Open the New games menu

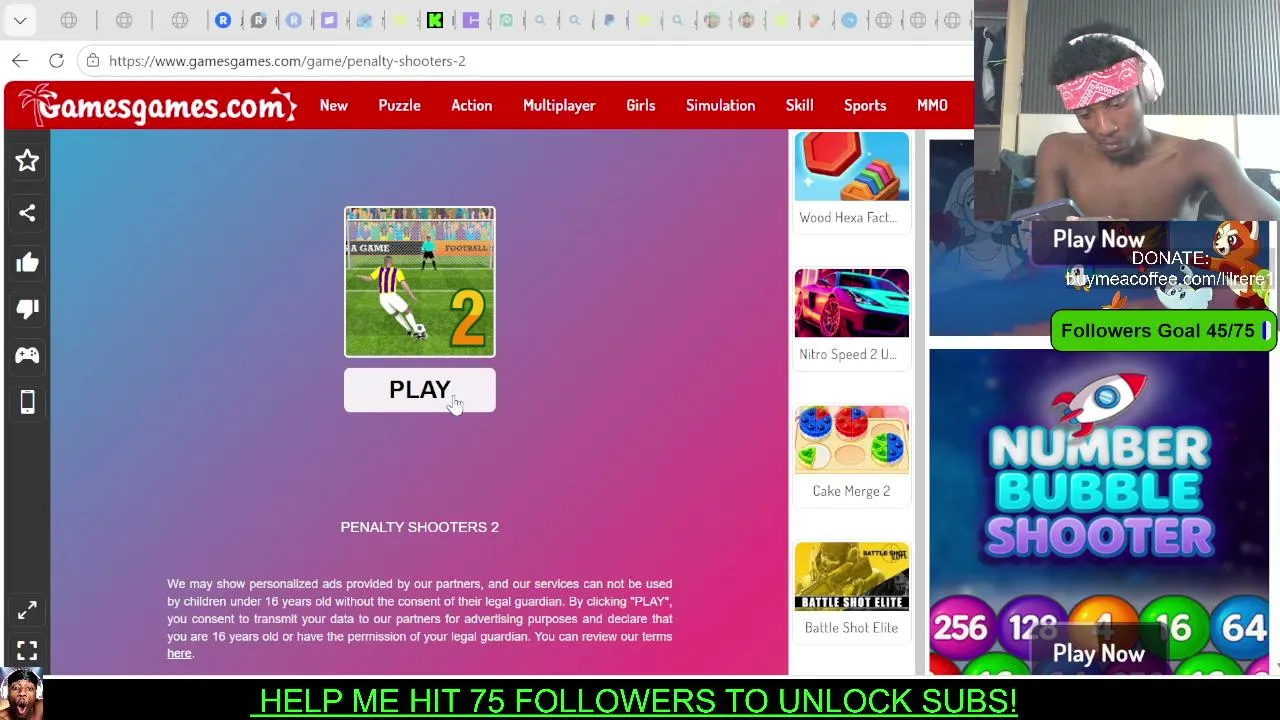pos(334,105)
